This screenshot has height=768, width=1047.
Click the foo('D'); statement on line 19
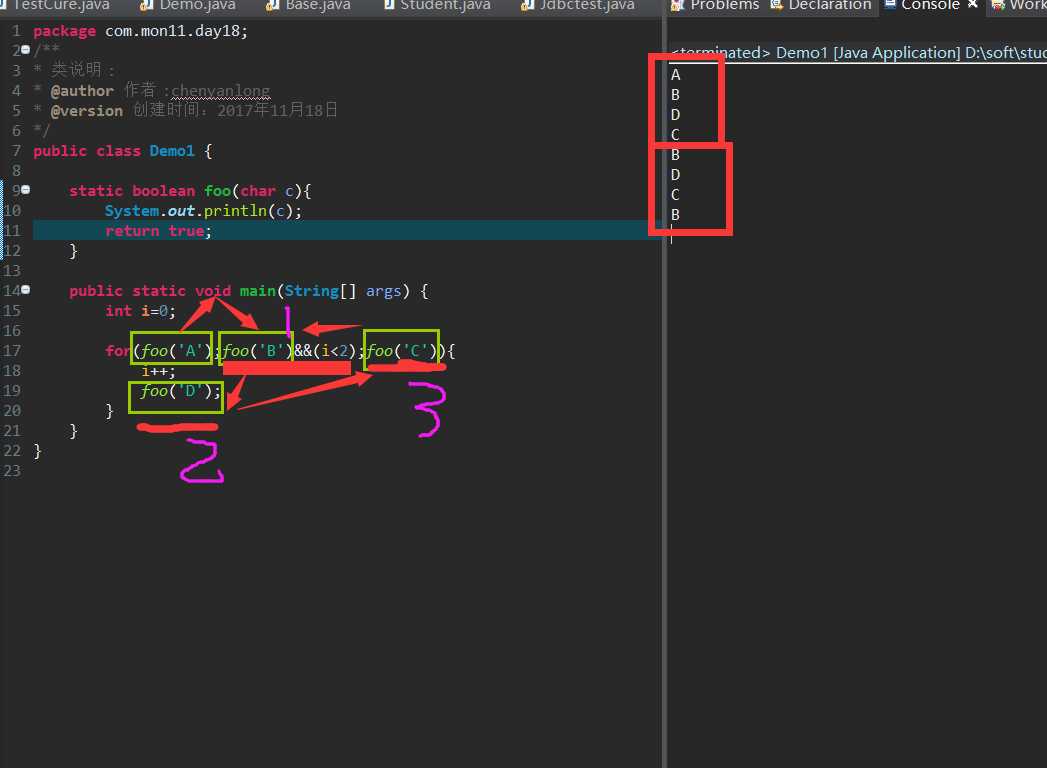pos(180,391)
